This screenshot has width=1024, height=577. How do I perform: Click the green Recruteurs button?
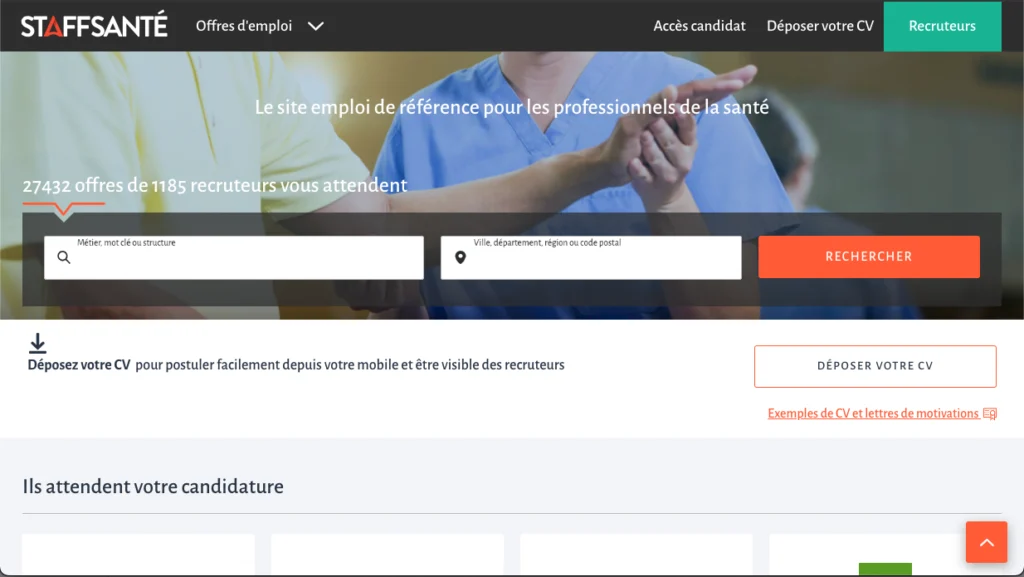tap(942, 26)
